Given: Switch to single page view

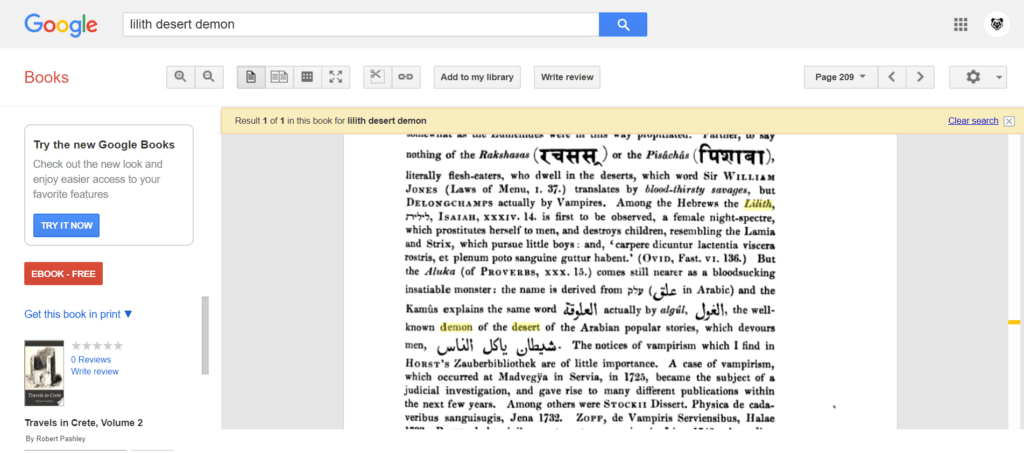Looking at the screenshot, I should tap(251, 77).
